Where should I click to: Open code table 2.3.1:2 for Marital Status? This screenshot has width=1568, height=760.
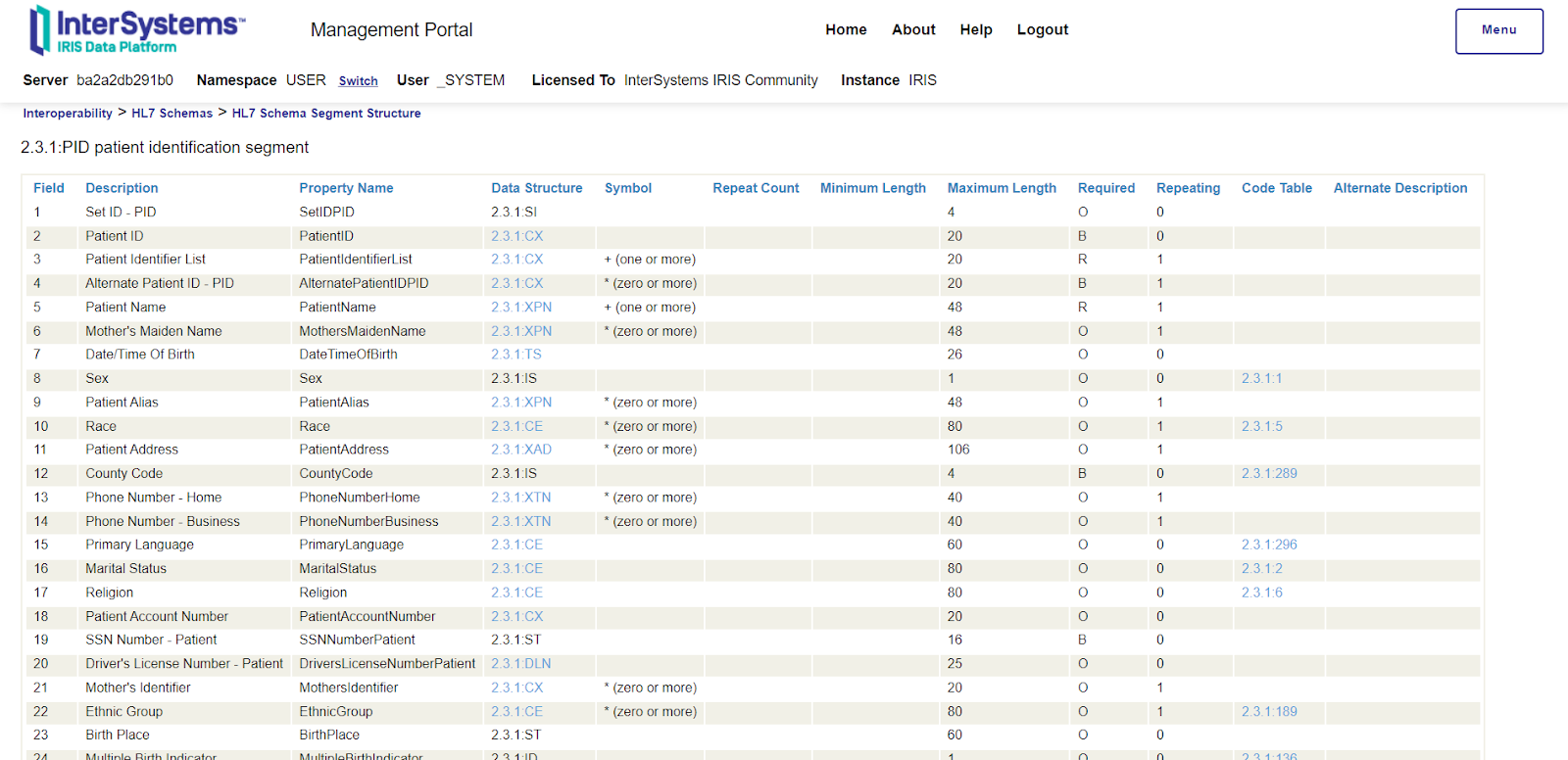(1262, 568)
